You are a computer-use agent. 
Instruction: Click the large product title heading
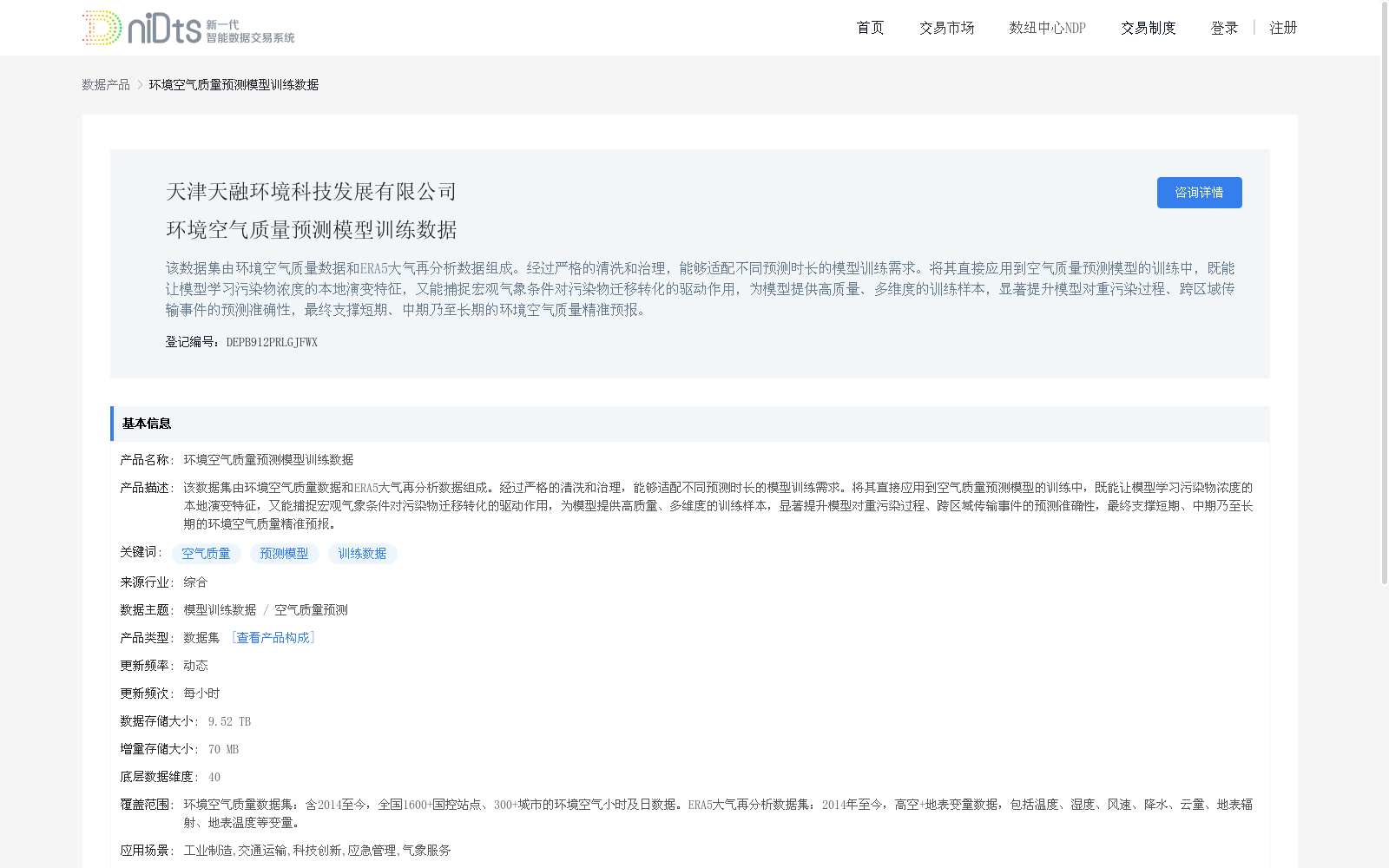click(311, 230)
